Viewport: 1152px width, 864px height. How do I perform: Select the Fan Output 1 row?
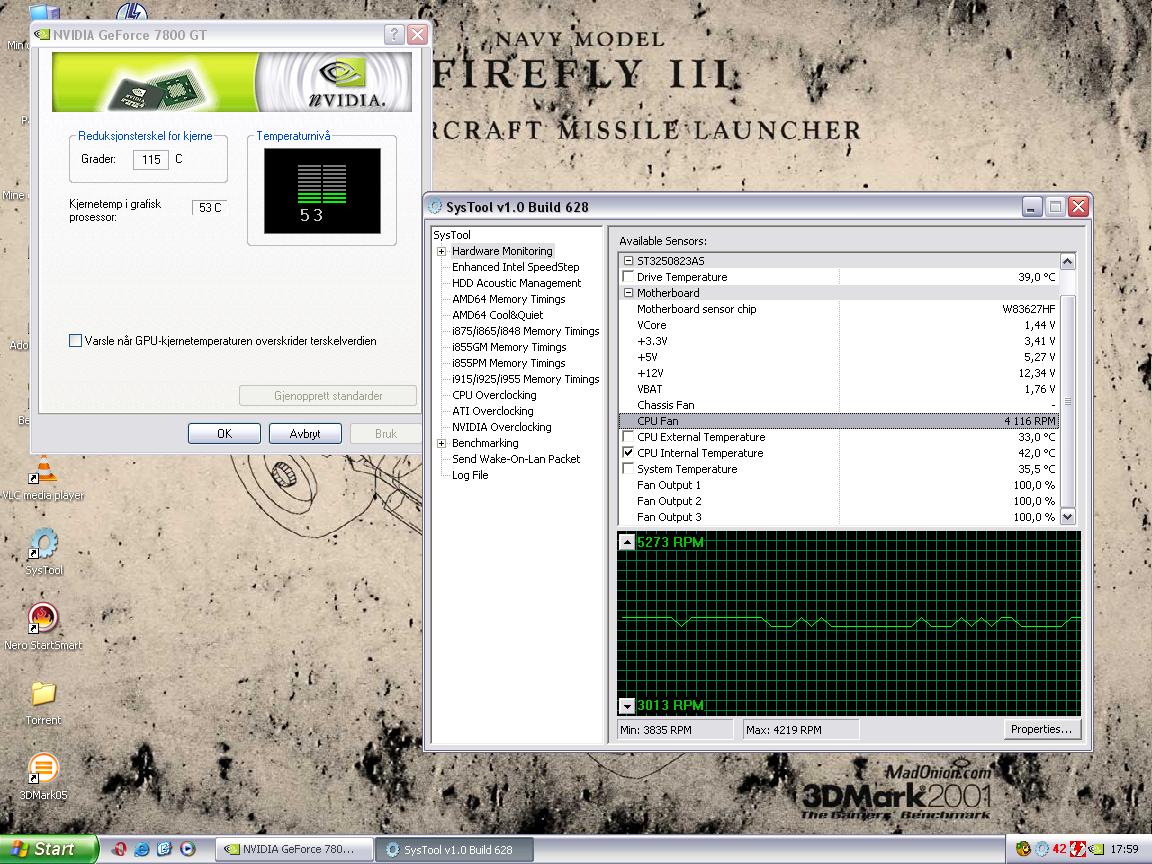point(838,485)
